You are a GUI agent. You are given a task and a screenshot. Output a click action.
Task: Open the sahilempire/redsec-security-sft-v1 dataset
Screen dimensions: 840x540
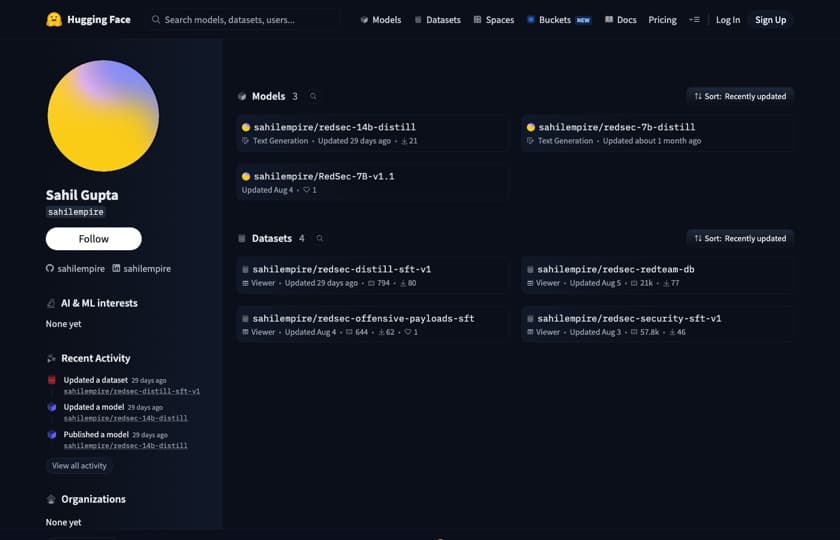[x=657, y=325]
